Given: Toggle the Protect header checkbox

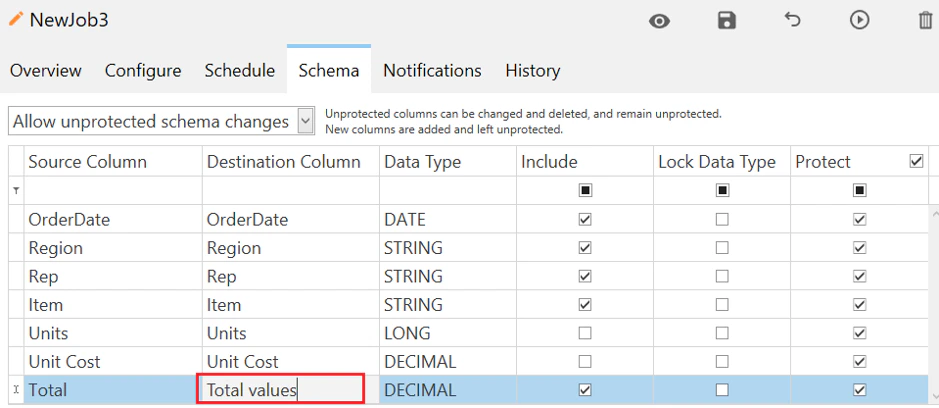Looking at the screenshot, I should tap(916, 161).
